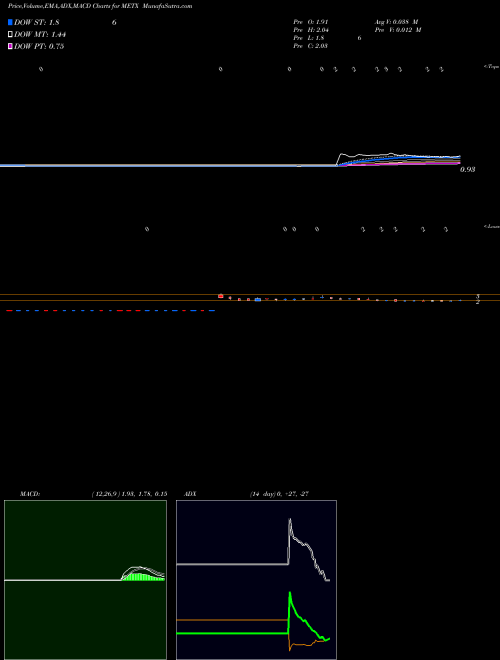
Task: Click the 'Avg V: 0.038 M' value
Action: (396, 21)
